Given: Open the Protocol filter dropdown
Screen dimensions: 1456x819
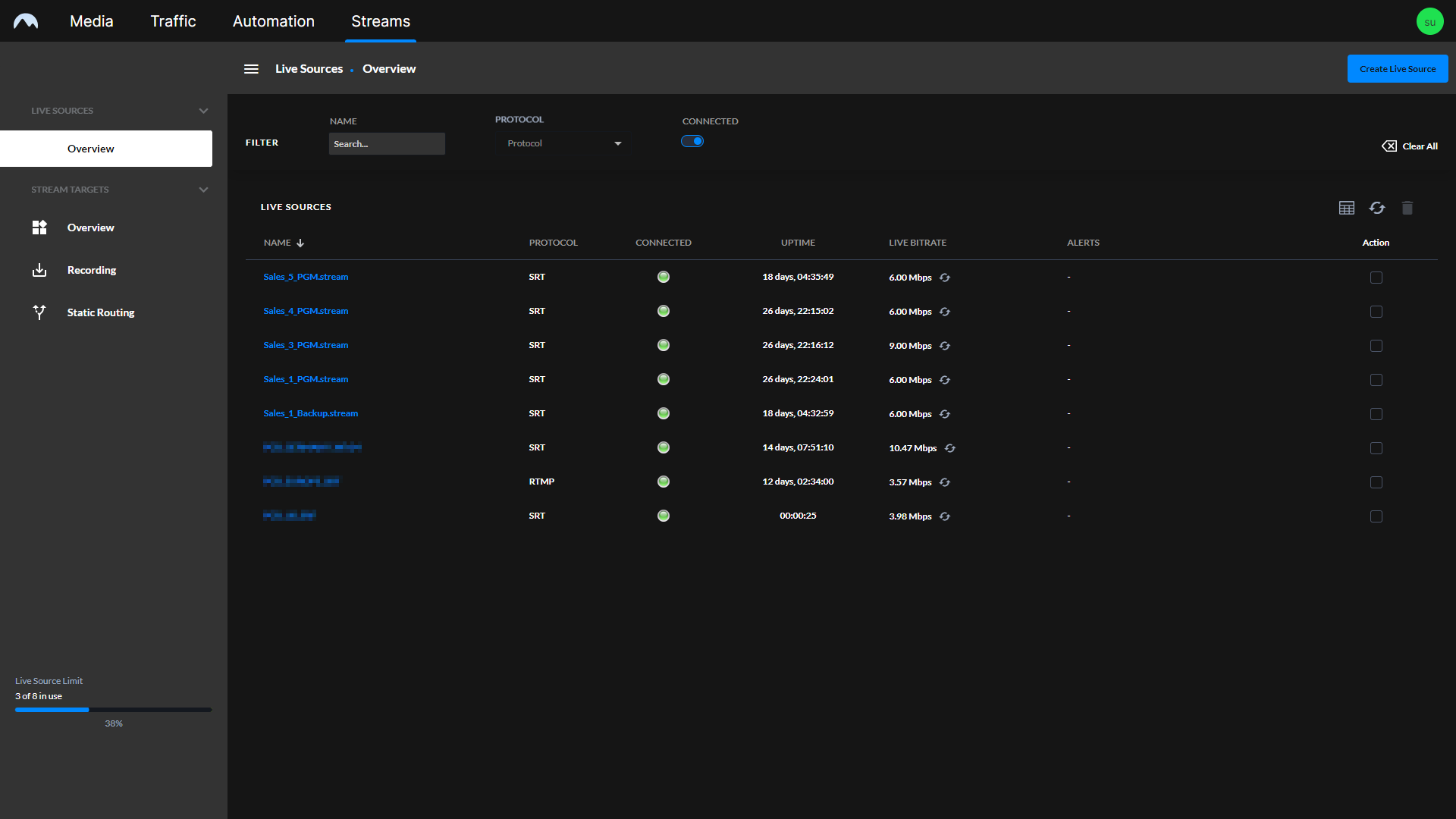Looking at the screenshot, I should click(561, 143).
